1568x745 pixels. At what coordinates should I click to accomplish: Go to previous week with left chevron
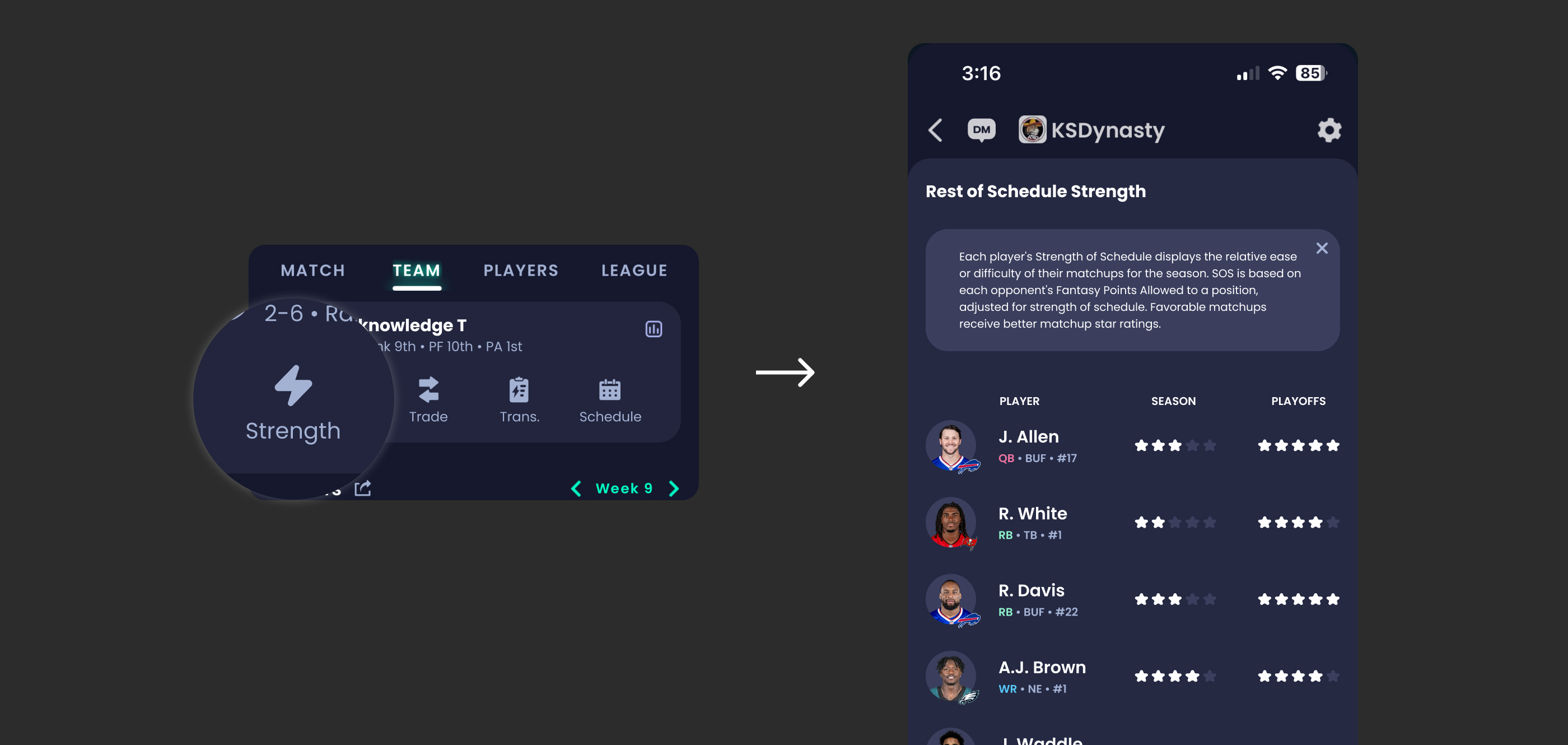tap(576, 489)
